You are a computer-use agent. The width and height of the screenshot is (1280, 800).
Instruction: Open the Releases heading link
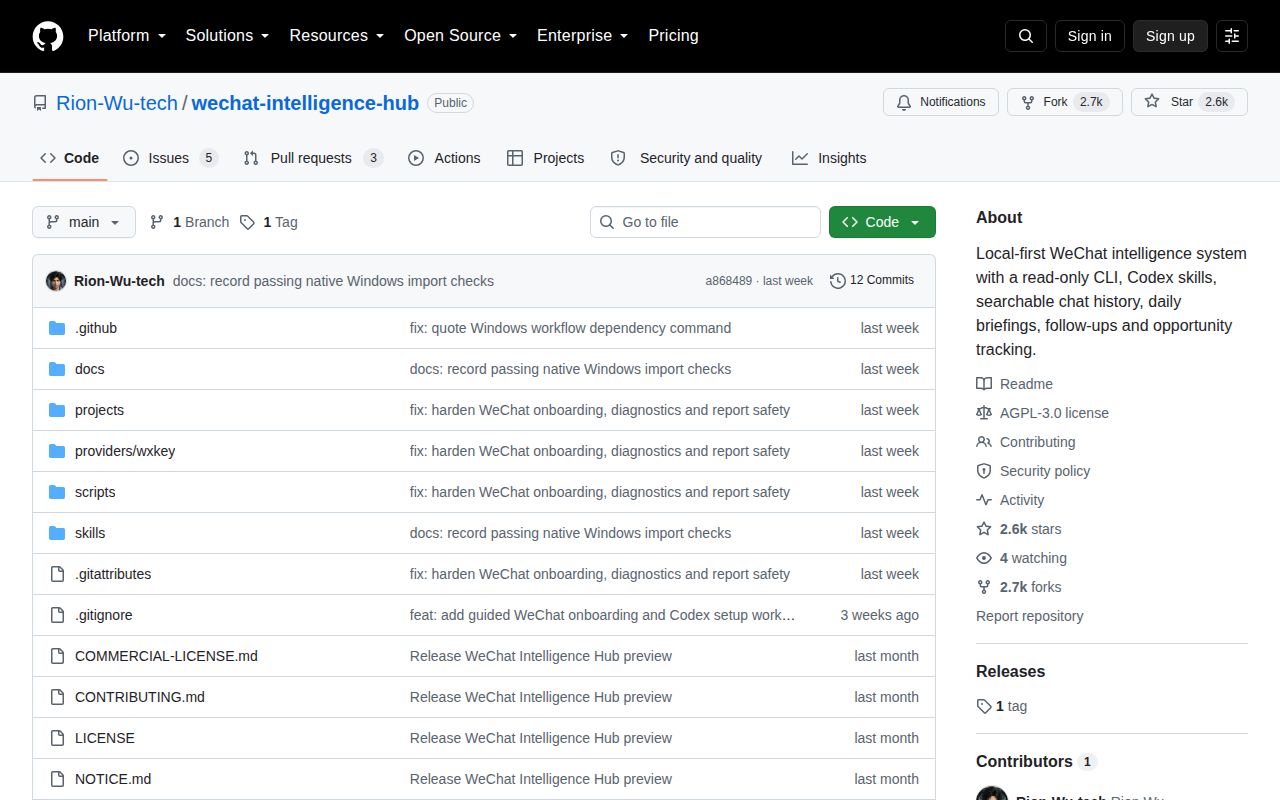[x=1010, y=672]
